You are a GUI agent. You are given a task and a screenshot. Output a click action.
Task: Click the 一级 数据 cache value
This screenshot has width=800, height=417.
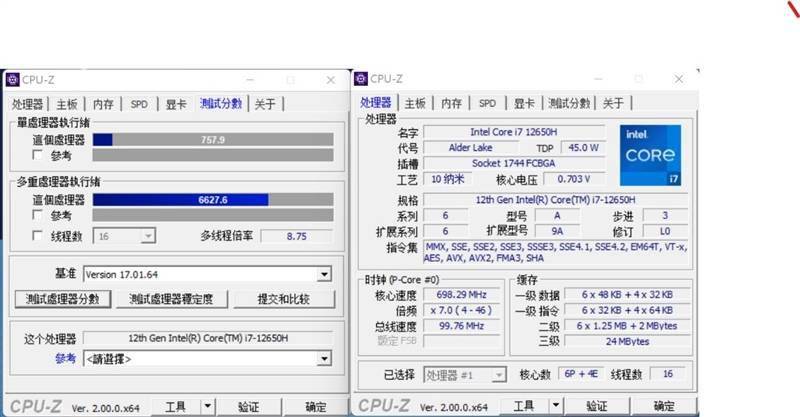coord(627,295)
